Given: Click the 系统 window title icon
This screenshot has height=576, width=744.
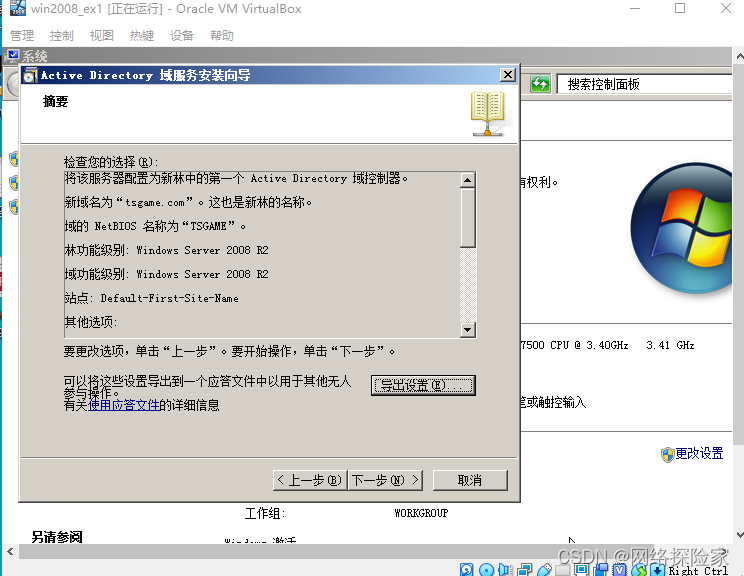Looking at the screenshot, I should [12, 56].
